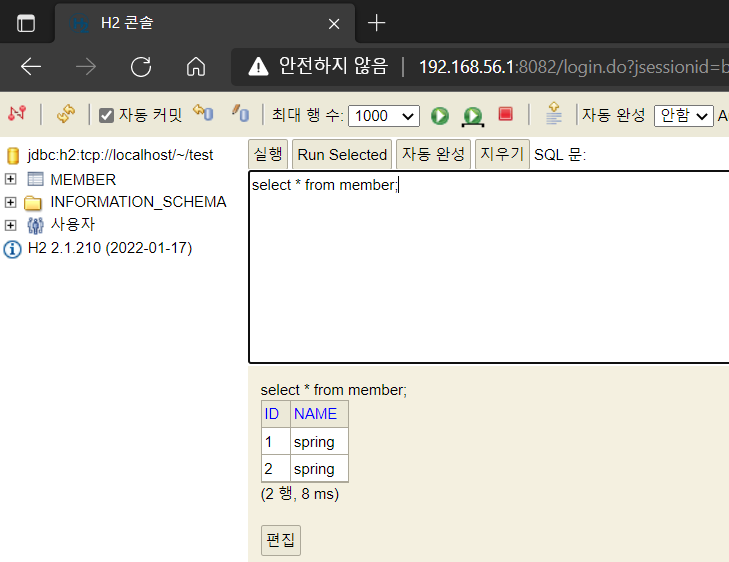The image size is (729, 562).
Task: Click the 안전하지 않음 security warning
Action: pos(318,66)
